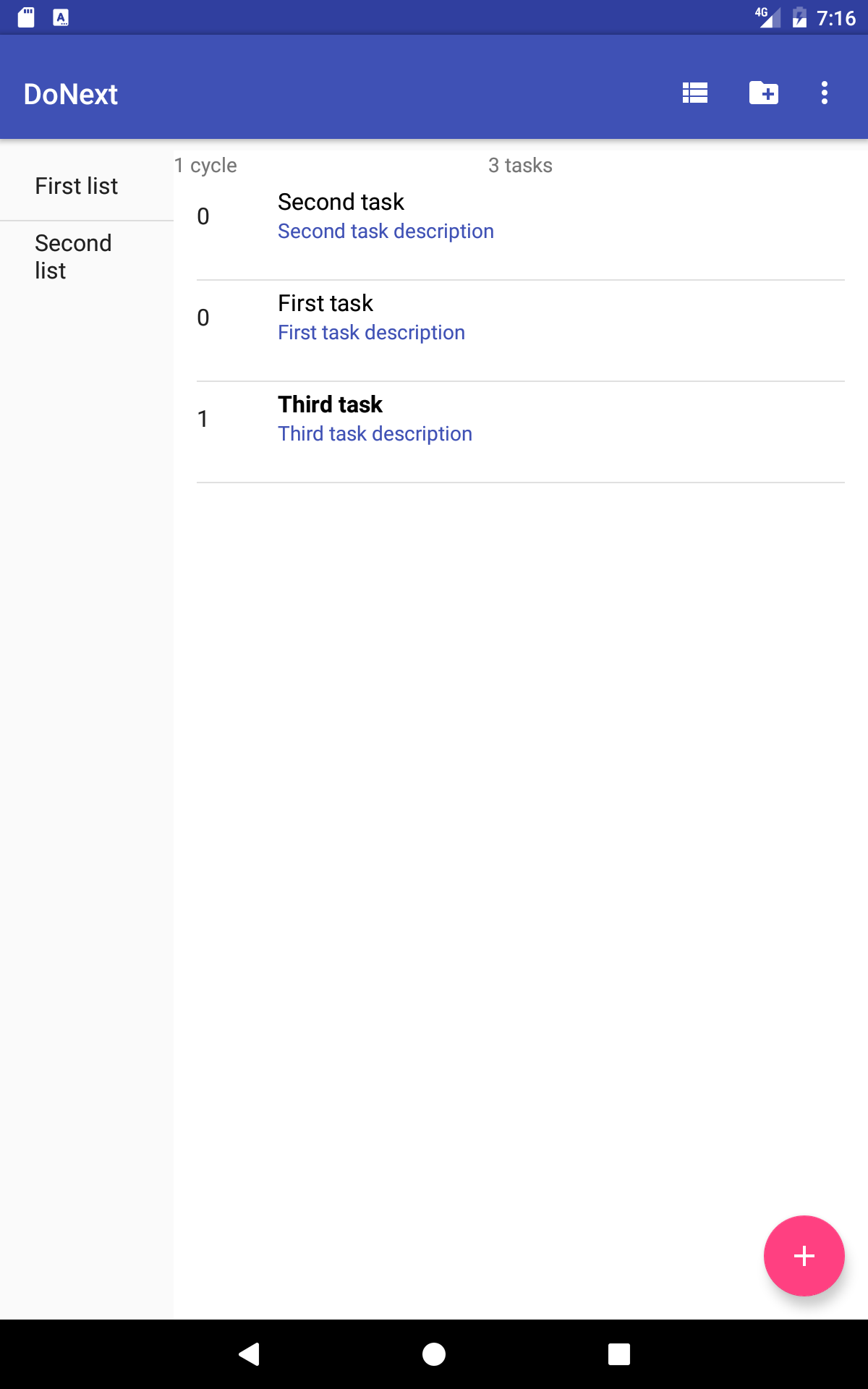
Task: Tap the add new list folder icon
Action: pyautogui.click(x=763, y=93)
